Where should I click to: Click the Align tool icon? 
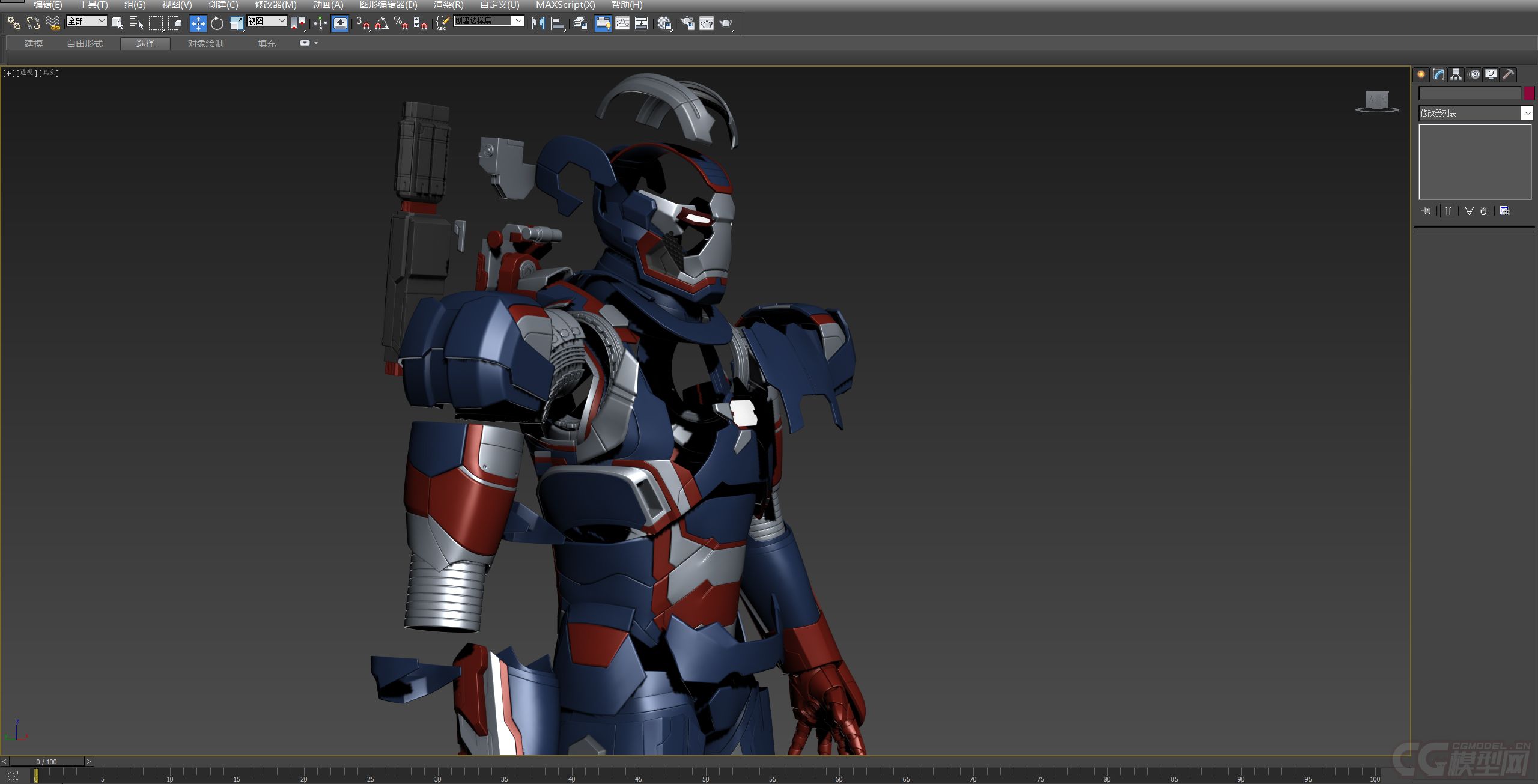(558, 23)
